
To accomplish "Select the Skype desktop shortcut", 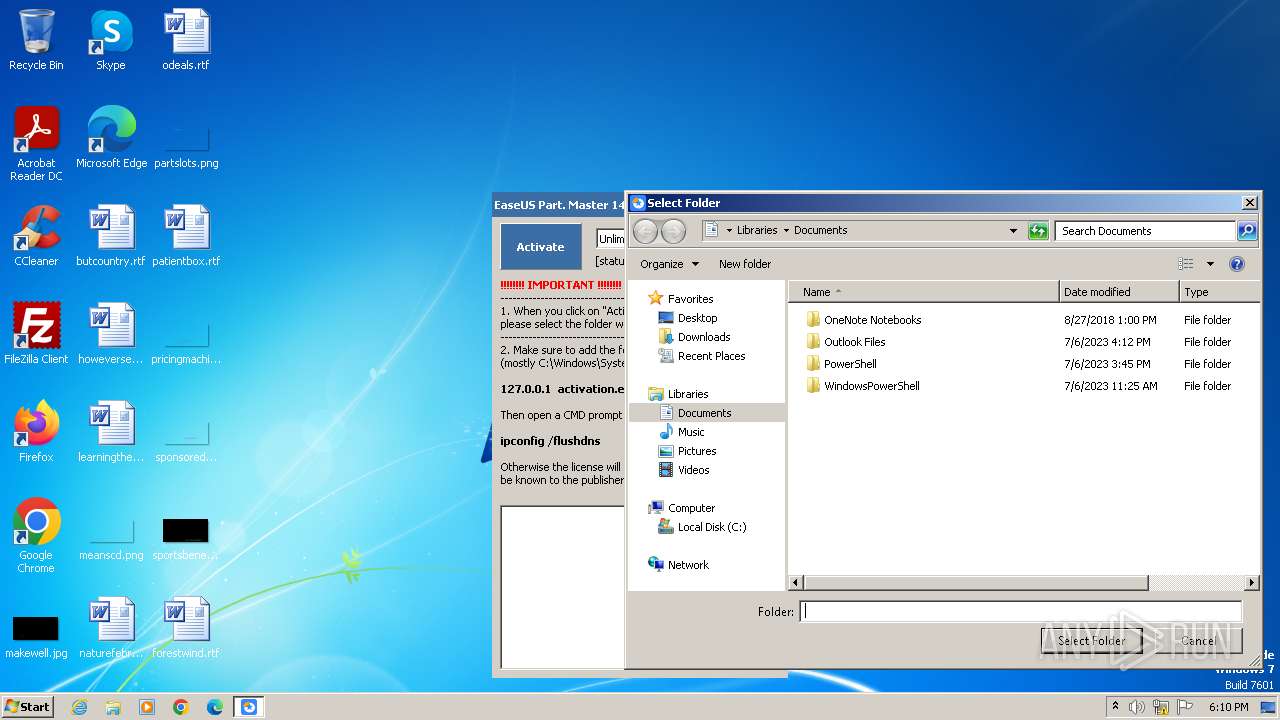I will point(110,40).
